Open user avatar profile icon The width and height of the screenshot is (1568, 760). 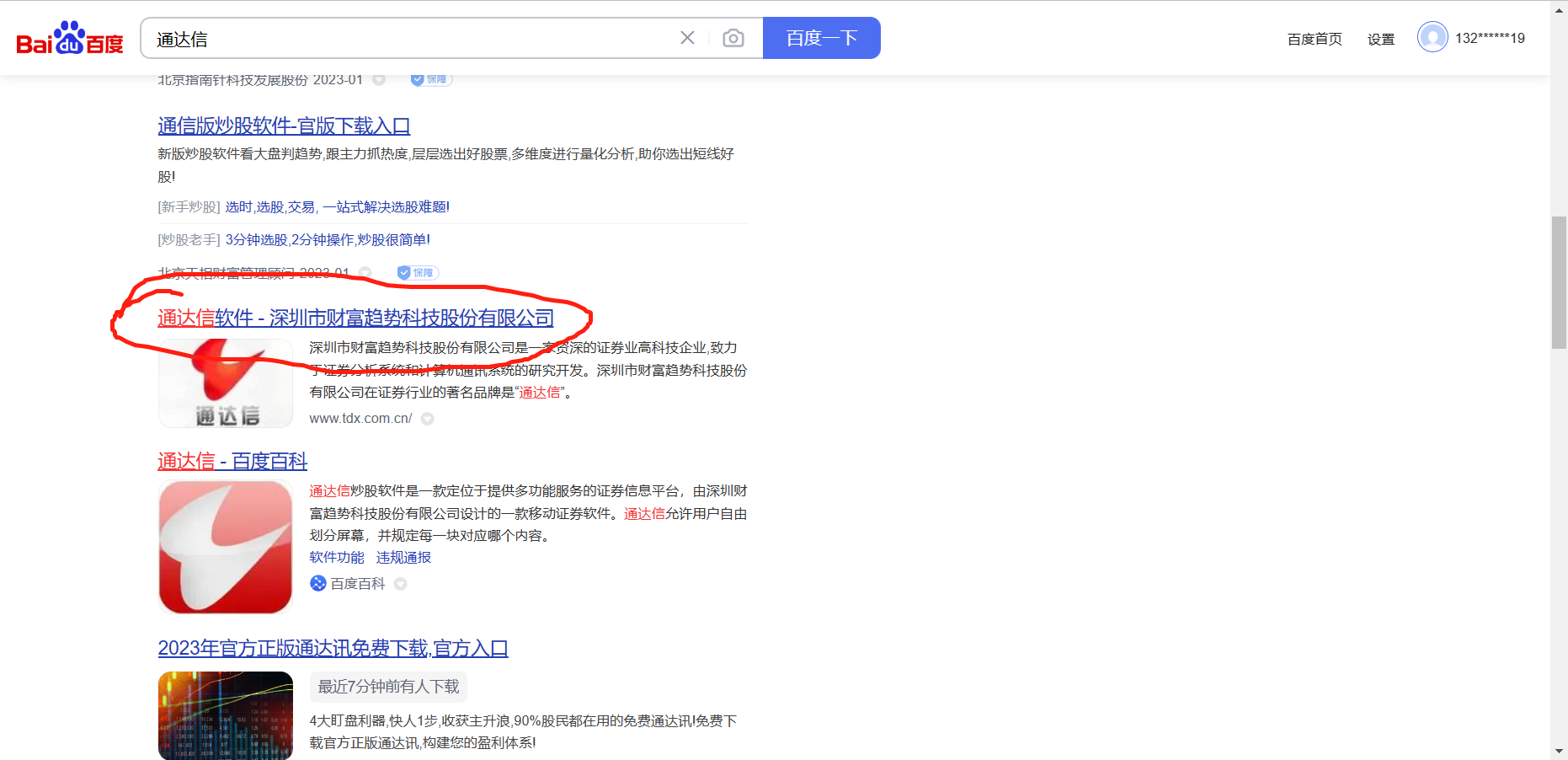[1432, 37]
